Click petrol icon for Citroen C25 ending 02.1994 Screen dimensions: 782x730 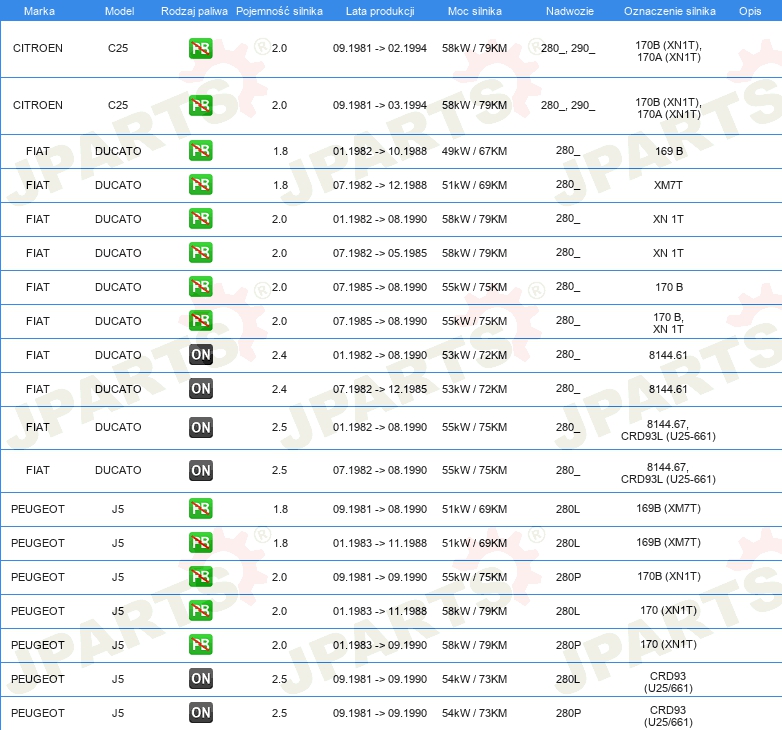click(200, 48)
